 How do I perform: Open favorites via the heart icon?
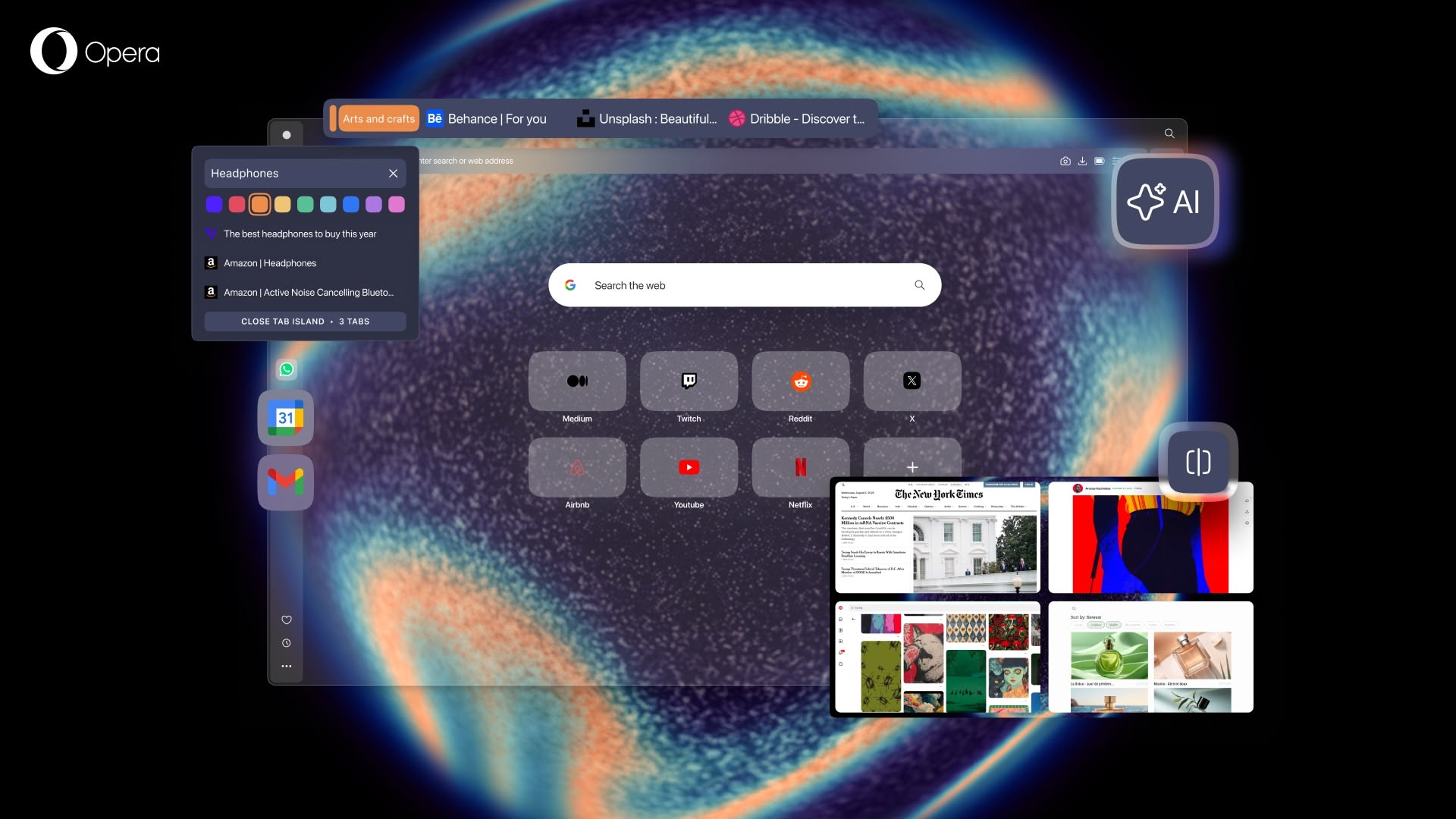point(286,620)
